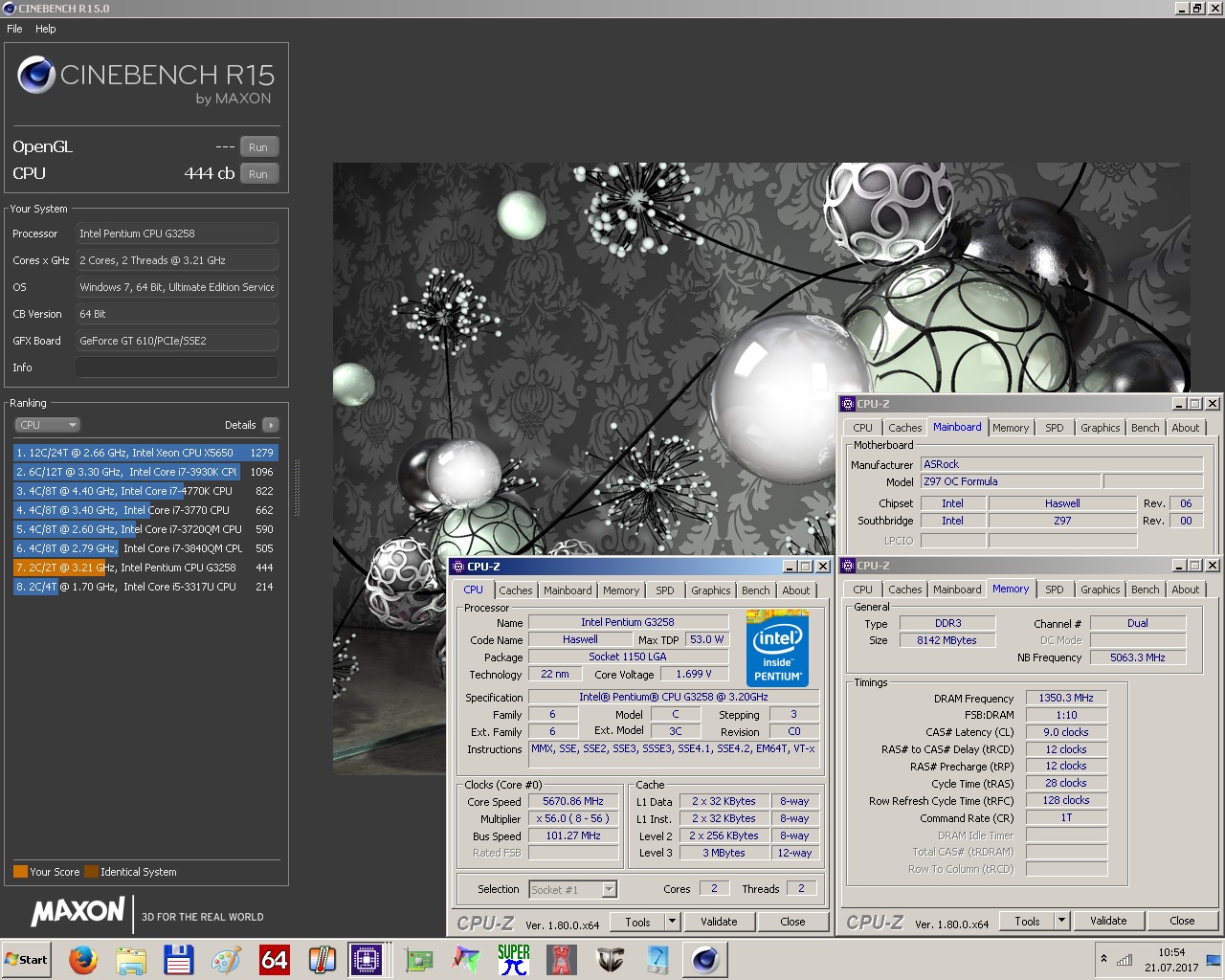Switch to CPU tab in Memory window
The width and height of the screenshot is (1225, 980).
[x=862, y=590]
